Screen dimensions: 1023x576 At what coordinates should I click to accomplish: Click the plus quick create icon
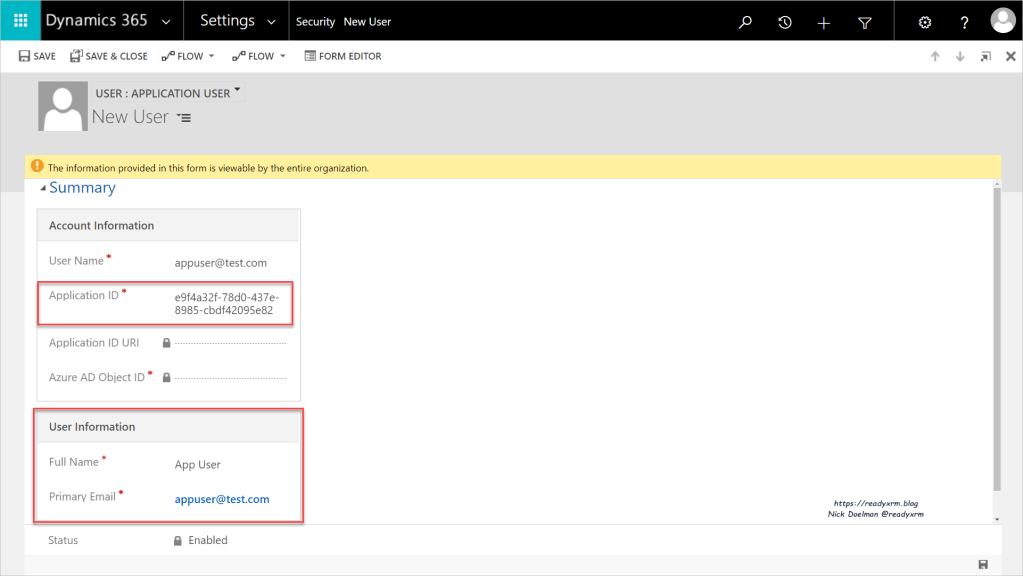tap(824, 22)
